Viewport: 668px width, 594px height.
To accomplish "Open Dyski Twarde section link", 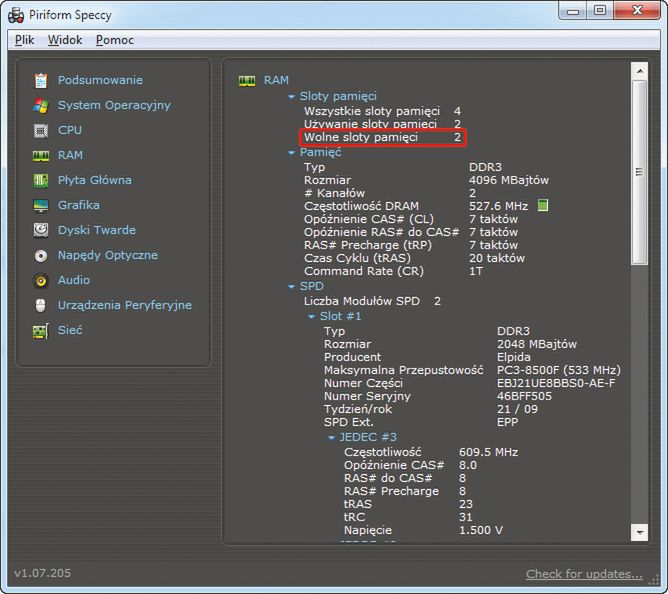I will point(97,230).
